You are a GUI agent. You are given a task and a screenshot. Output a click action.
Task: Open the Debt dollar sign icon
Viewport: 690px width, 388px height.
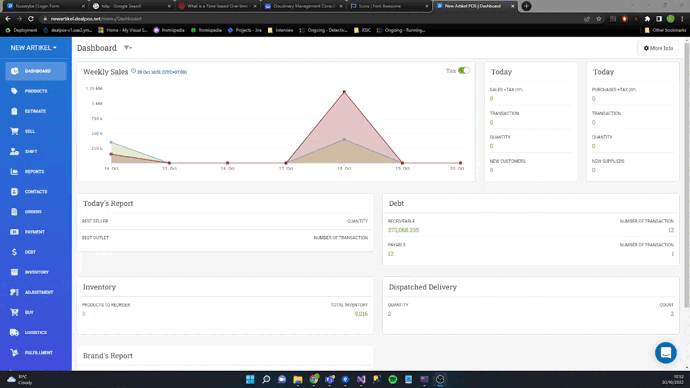(x=15, y=252)
